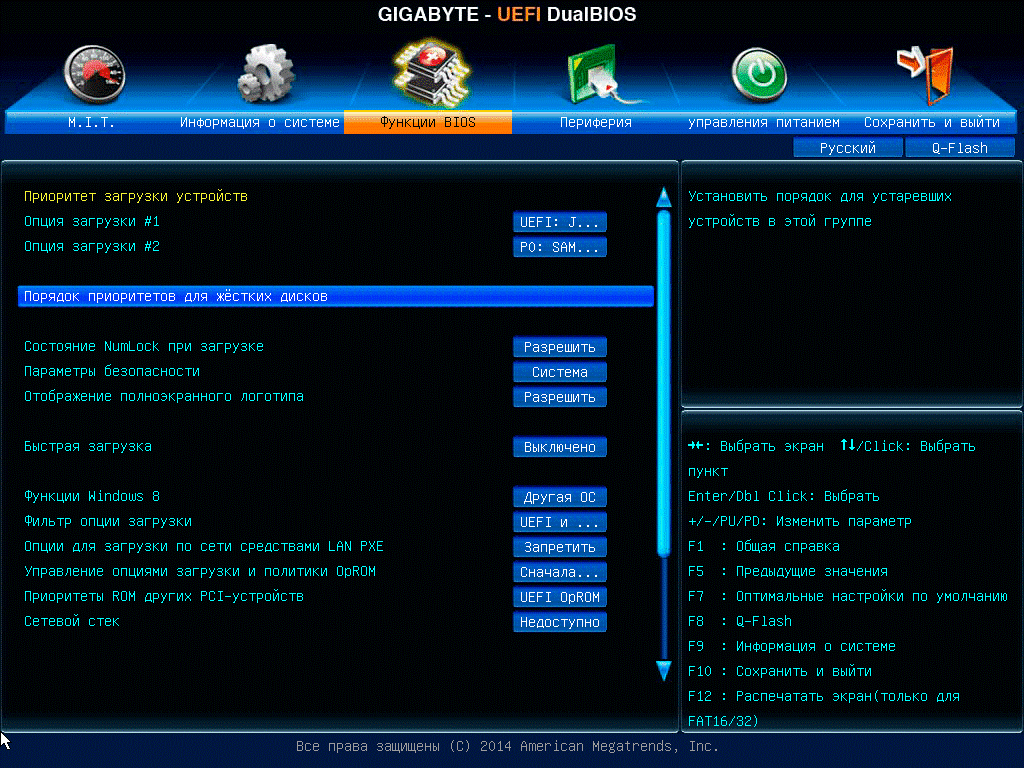Change PCI ROM priority value UEFI OpROM

point(560,597)
